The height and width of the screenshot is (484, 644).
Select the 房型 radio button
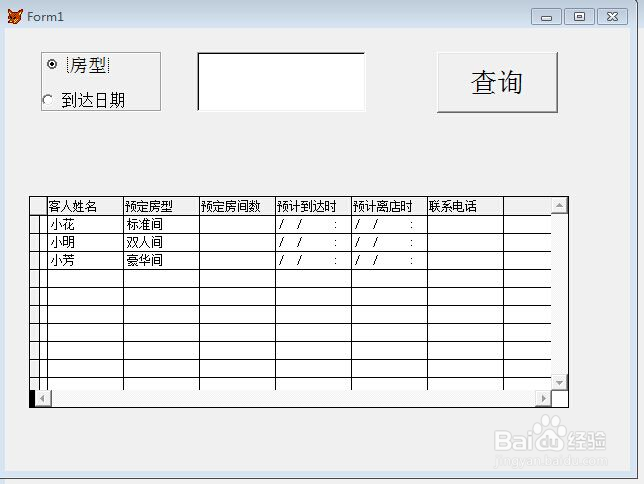52,64
